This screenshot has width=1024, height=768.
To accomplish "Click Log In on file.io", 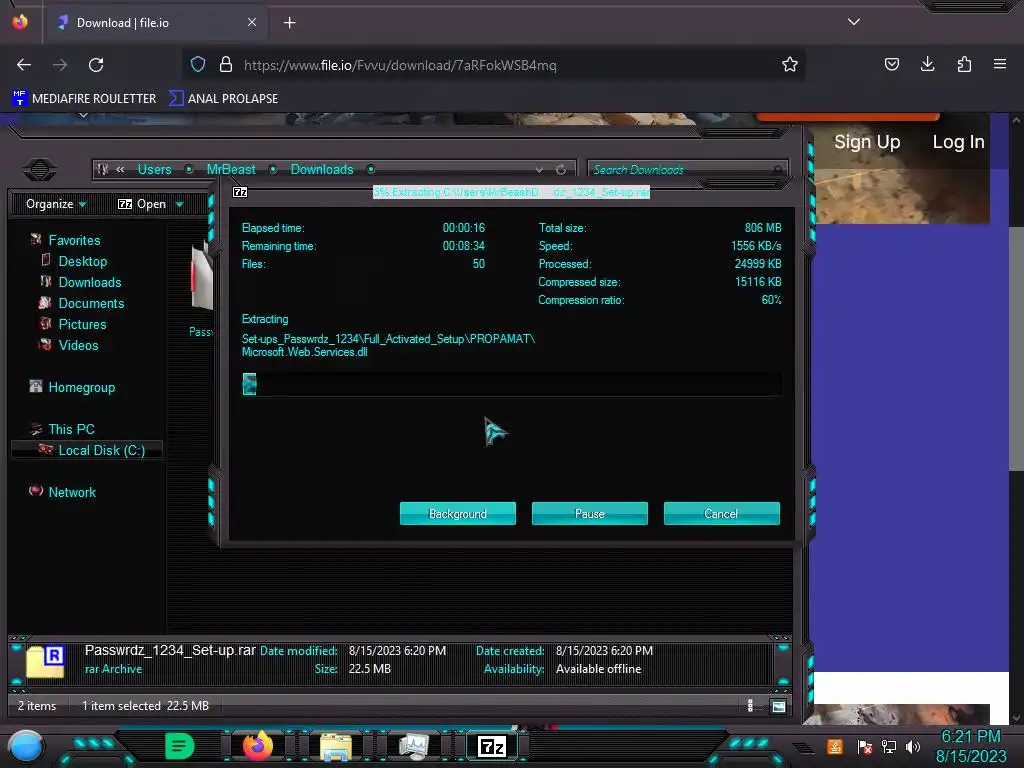I will point(958,142).
